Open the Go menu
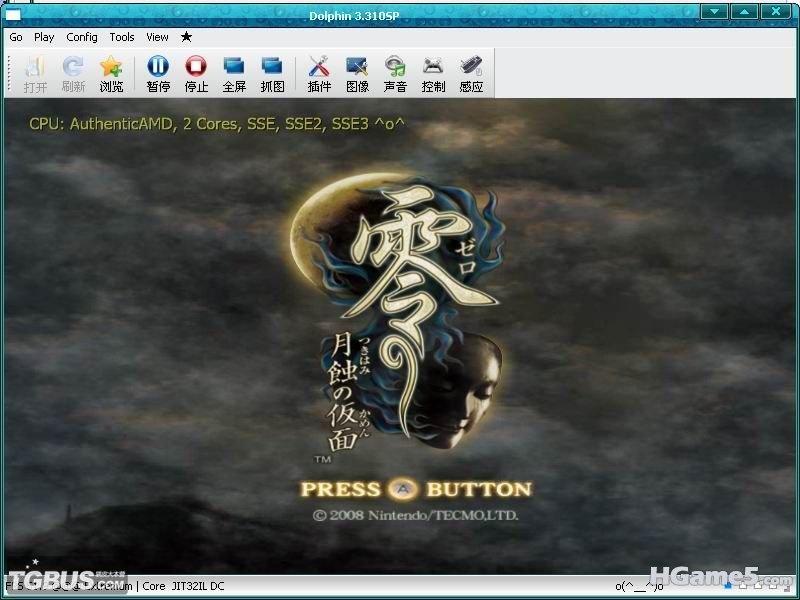 (16, 37)
